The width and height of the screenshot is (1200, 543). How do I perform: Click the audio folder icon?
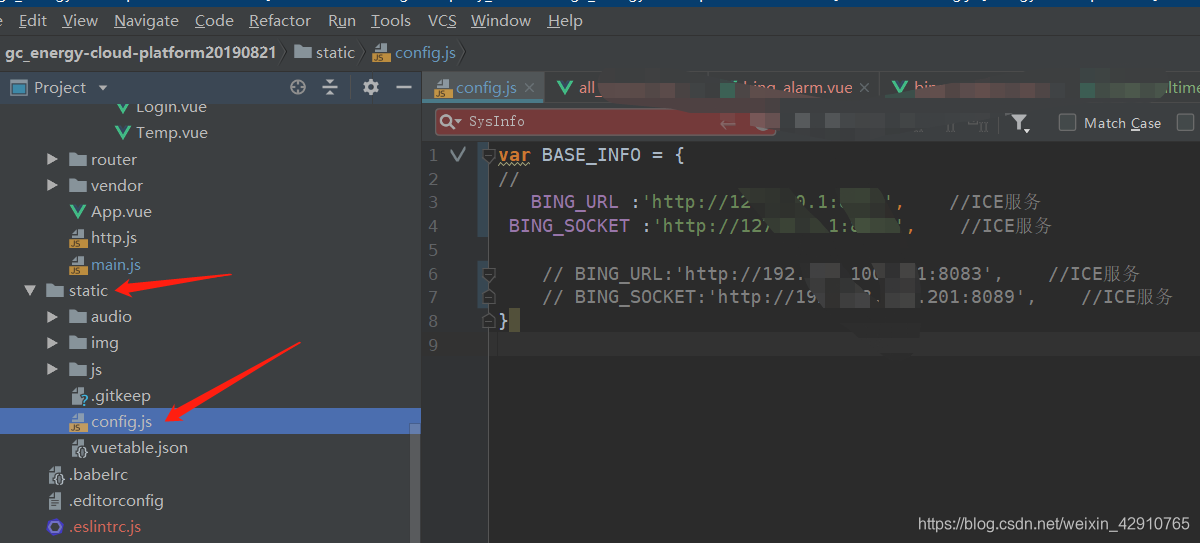pos(78,316)
